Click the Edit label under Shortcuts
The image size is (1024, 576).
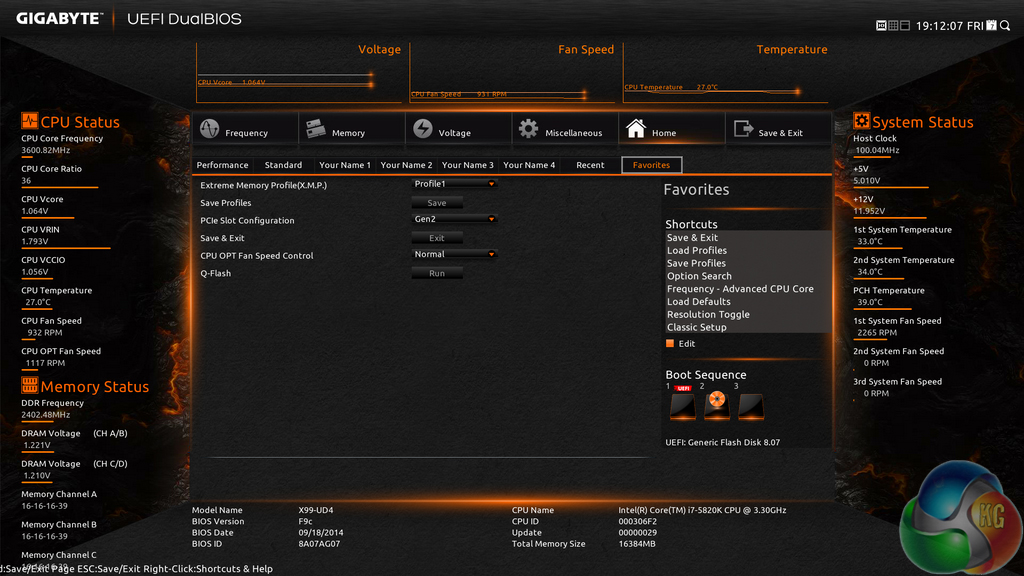pyautogui.click(x=686, y=344)
